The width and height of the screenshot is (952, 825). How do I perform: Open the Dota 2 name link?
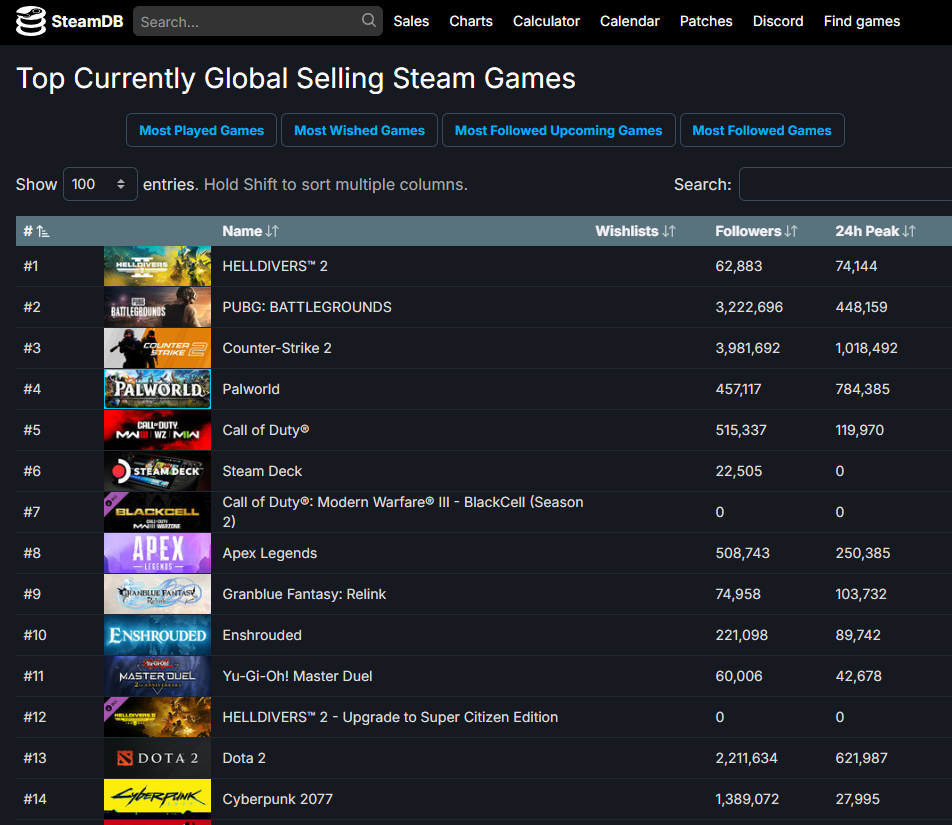click(x=243, y=758)
